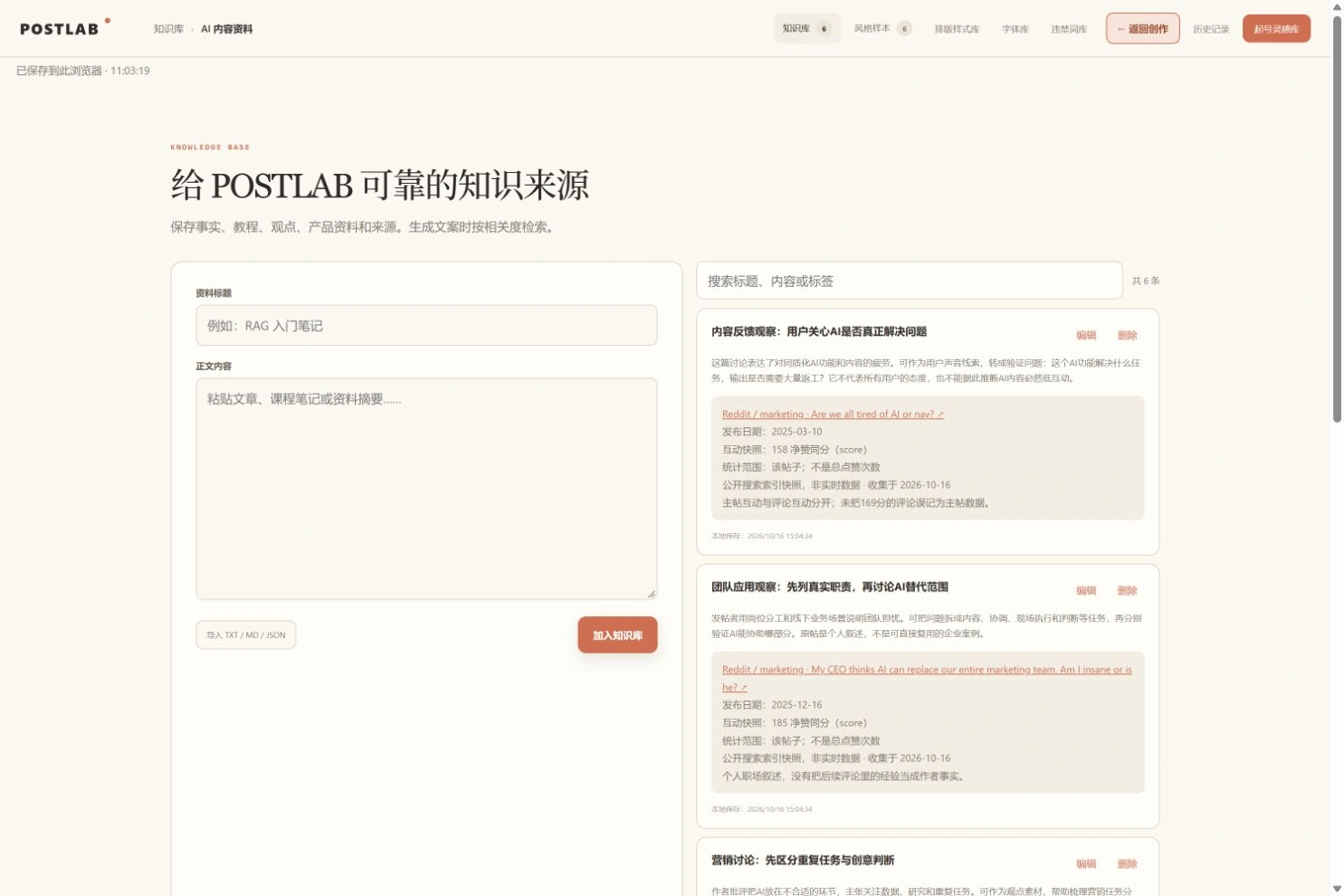Open Reddit link 'My CEO thinks AI can replace'
This screenshot has width=1344, height=896.
click(x=927, y=678)
